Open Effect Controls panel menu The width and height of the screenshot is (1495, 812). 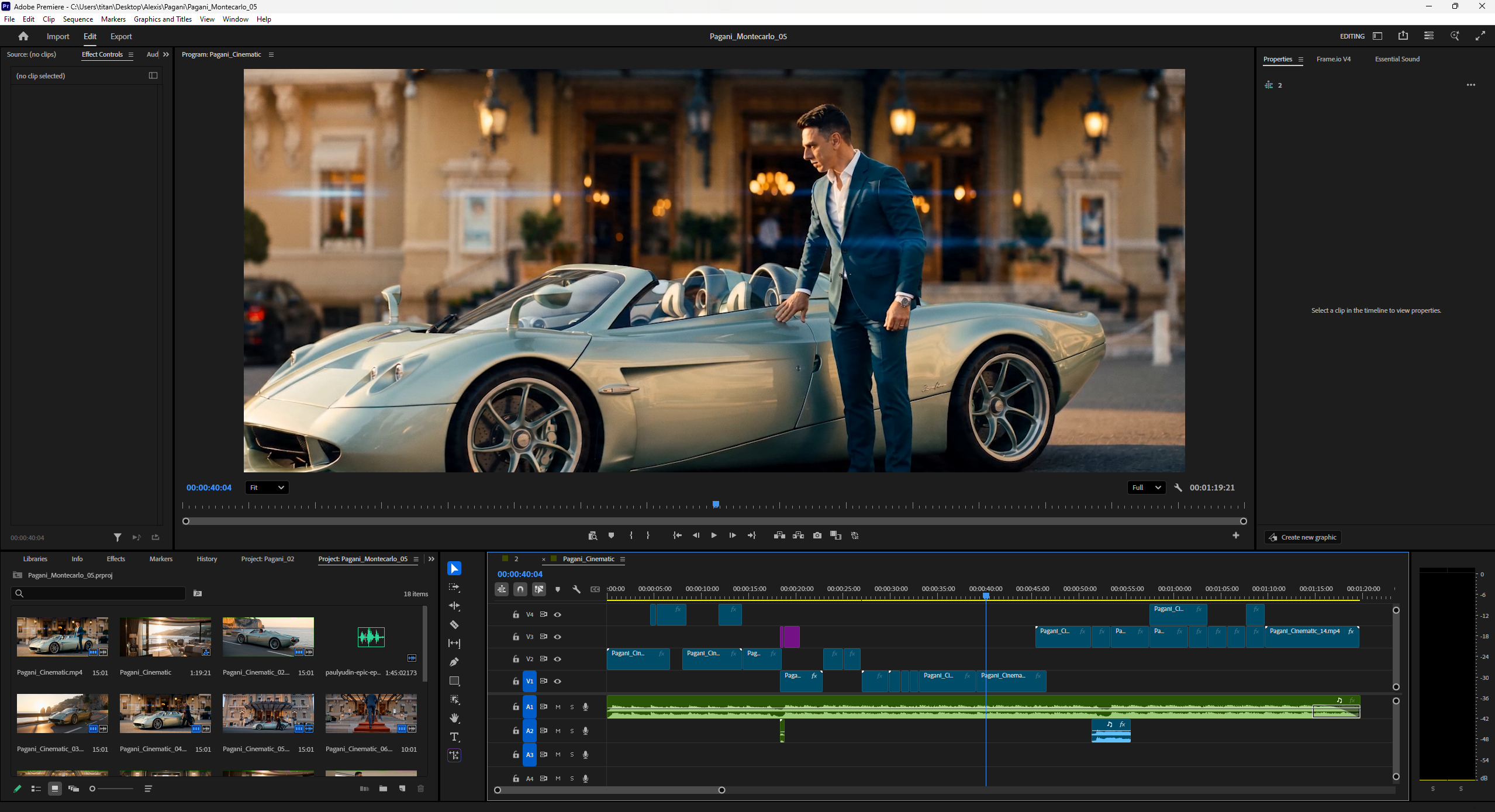click(131, 54)
